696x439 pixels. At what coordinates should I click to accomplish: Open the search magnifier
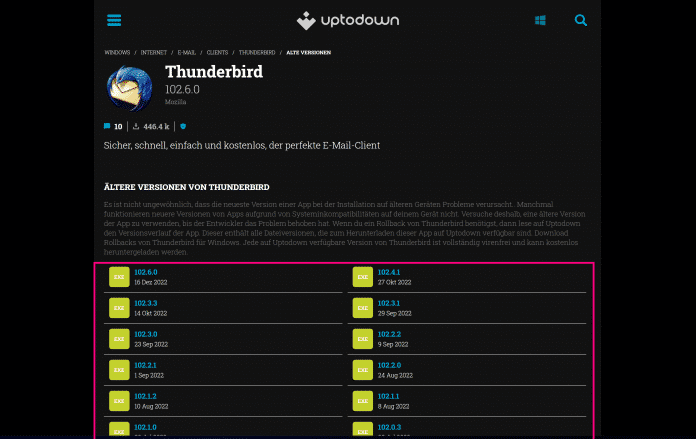pos(581,20)
